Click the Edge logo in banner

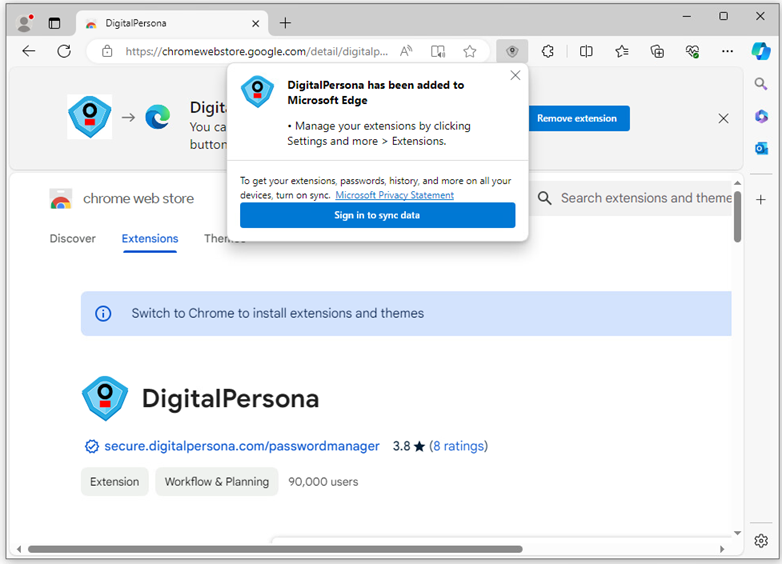coord(158,117)
